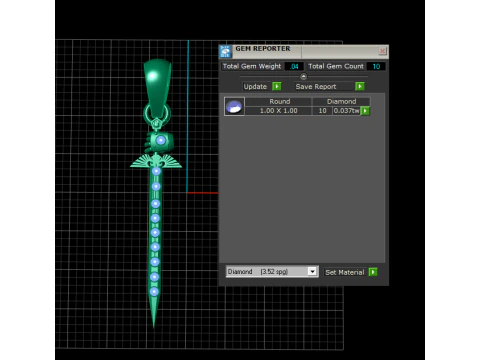This screenshot has width=480, height=360.
Task: Click the Total Gem Weight label
Action: point(252,66)
